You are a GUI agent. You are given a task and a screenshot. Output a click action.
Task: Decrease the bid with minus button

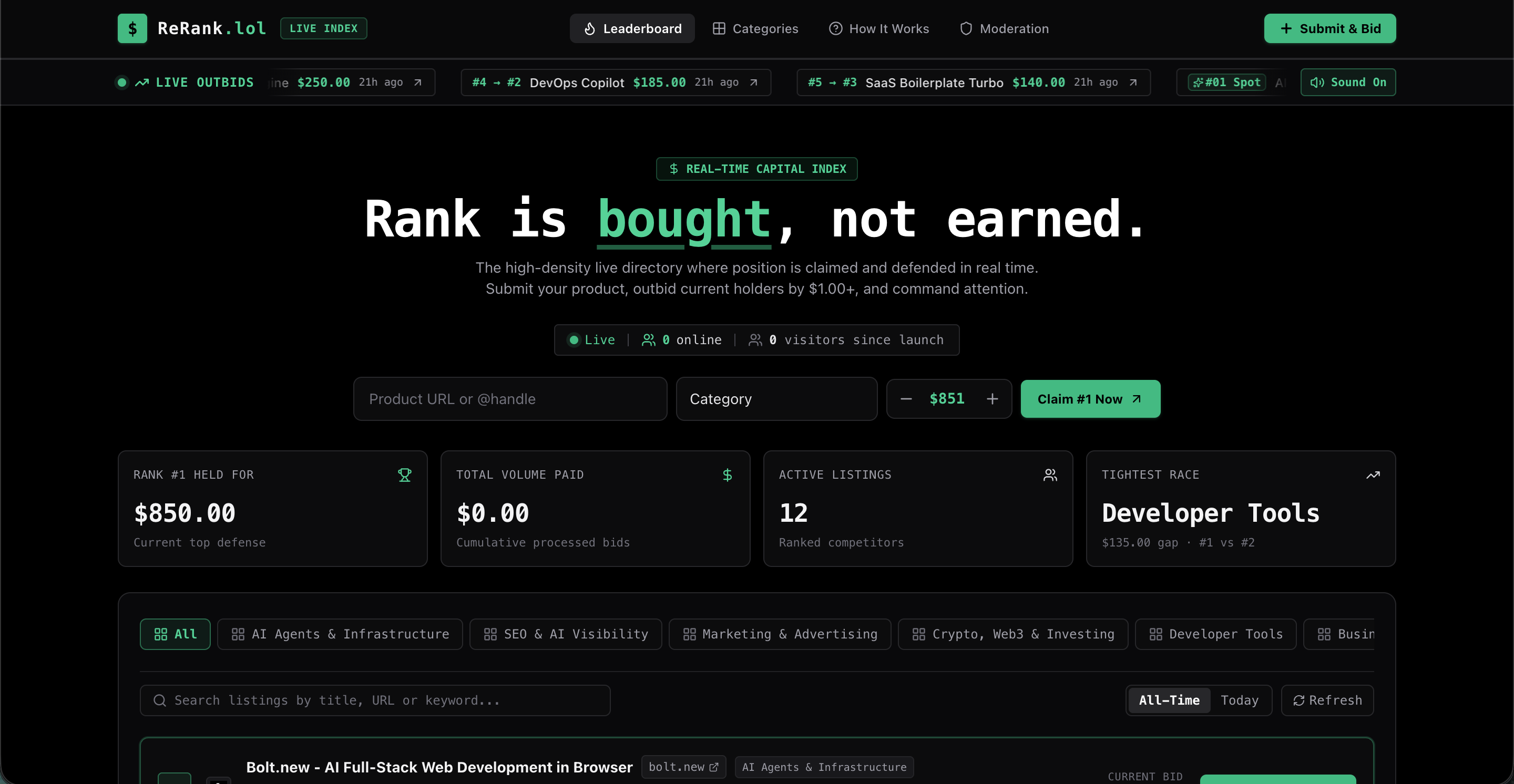pyautogui.click(x=906, y=399)
